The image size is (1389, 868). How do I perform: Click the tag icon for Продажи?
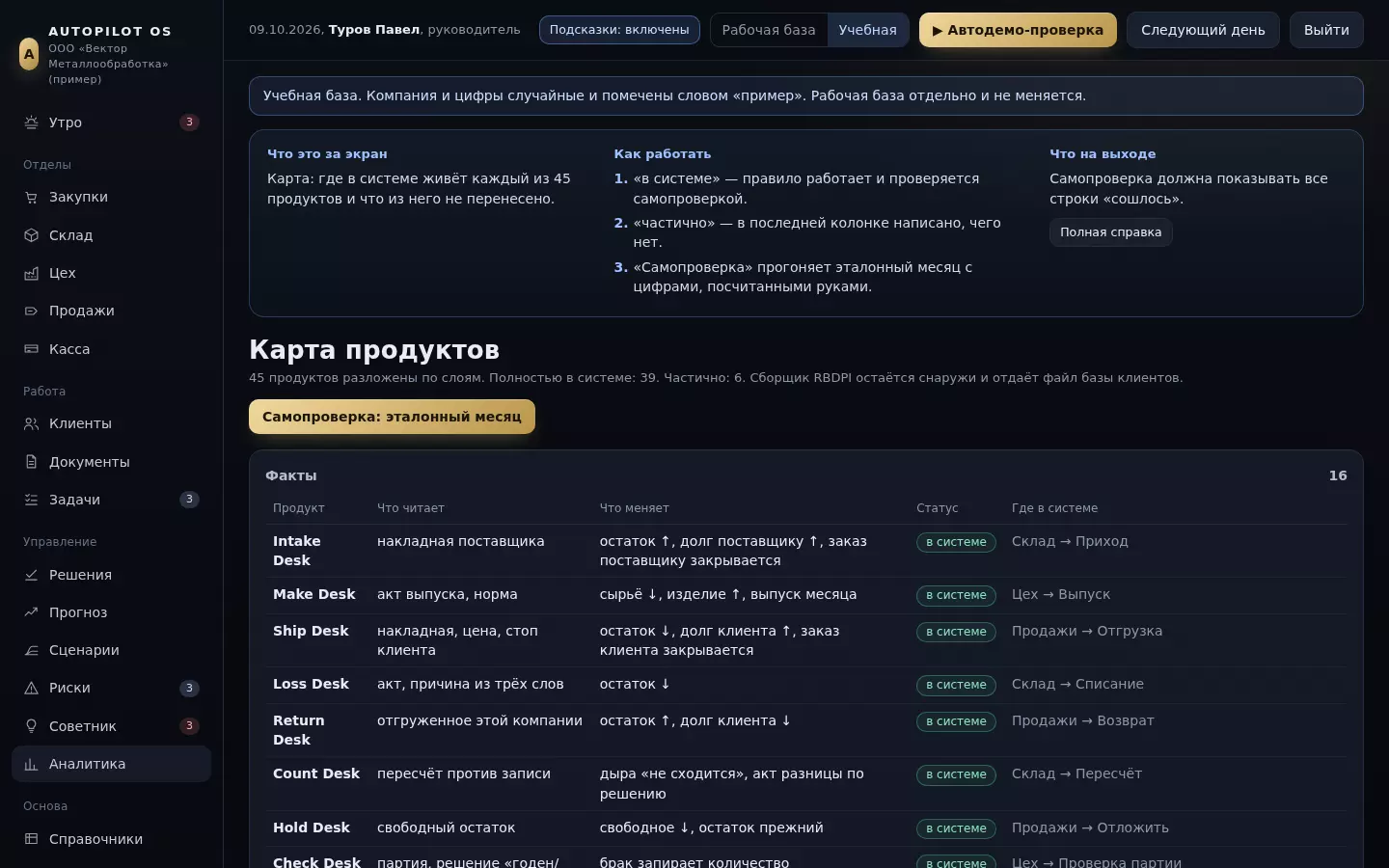pyautogui.click(x=31, y=311)
